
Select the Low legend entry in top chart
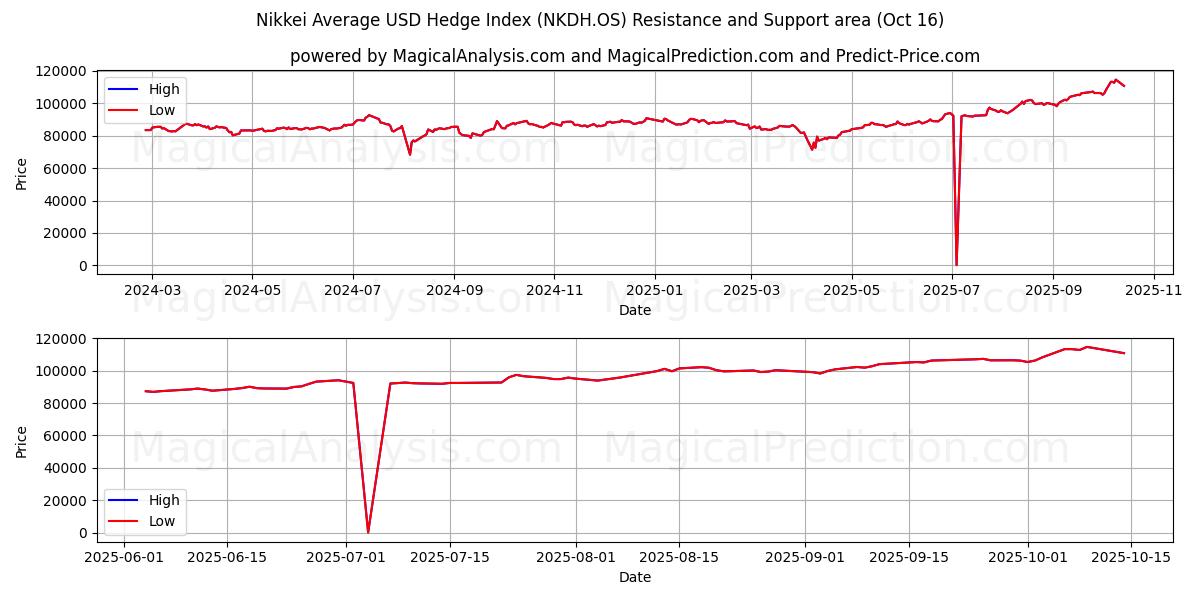tap(162, 110)
